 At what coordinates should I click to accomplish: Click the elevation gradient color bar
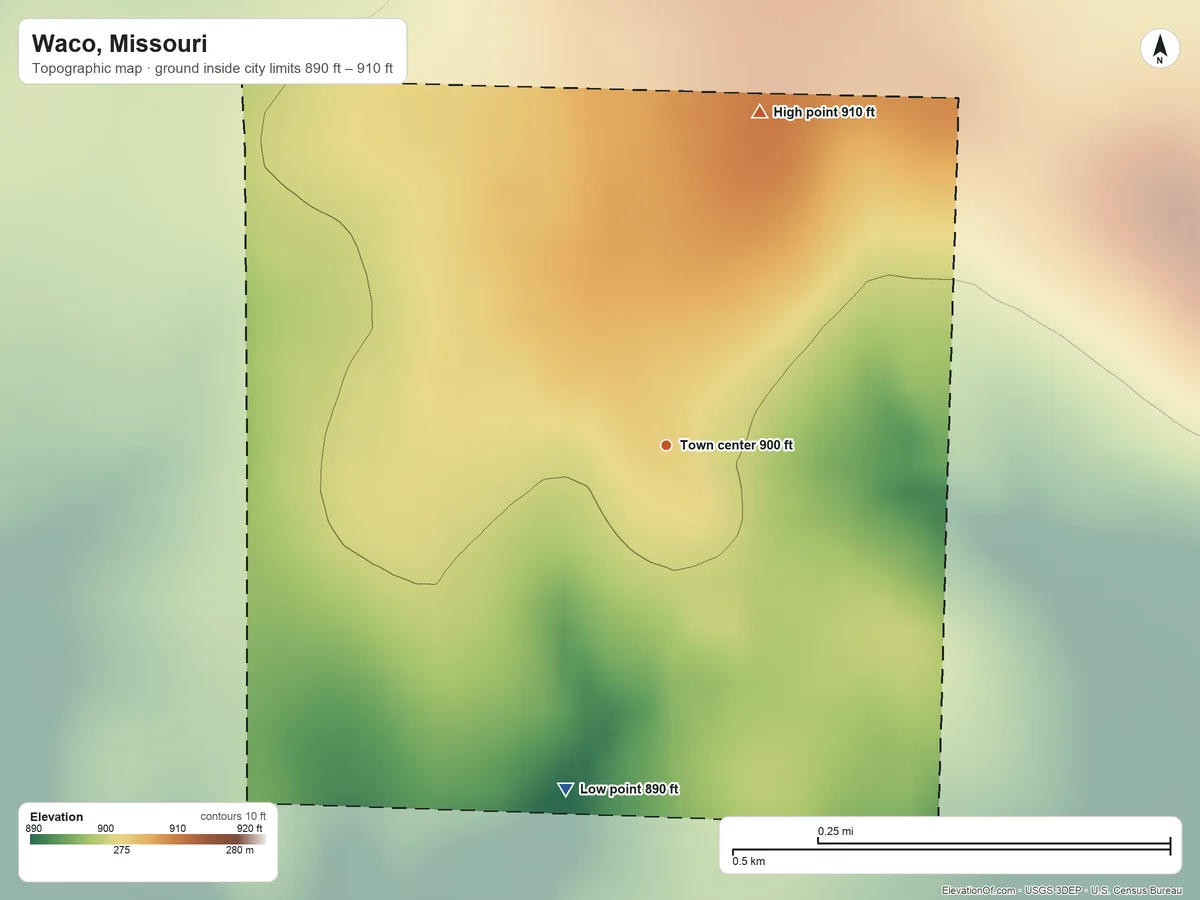[x=147, y=839]
